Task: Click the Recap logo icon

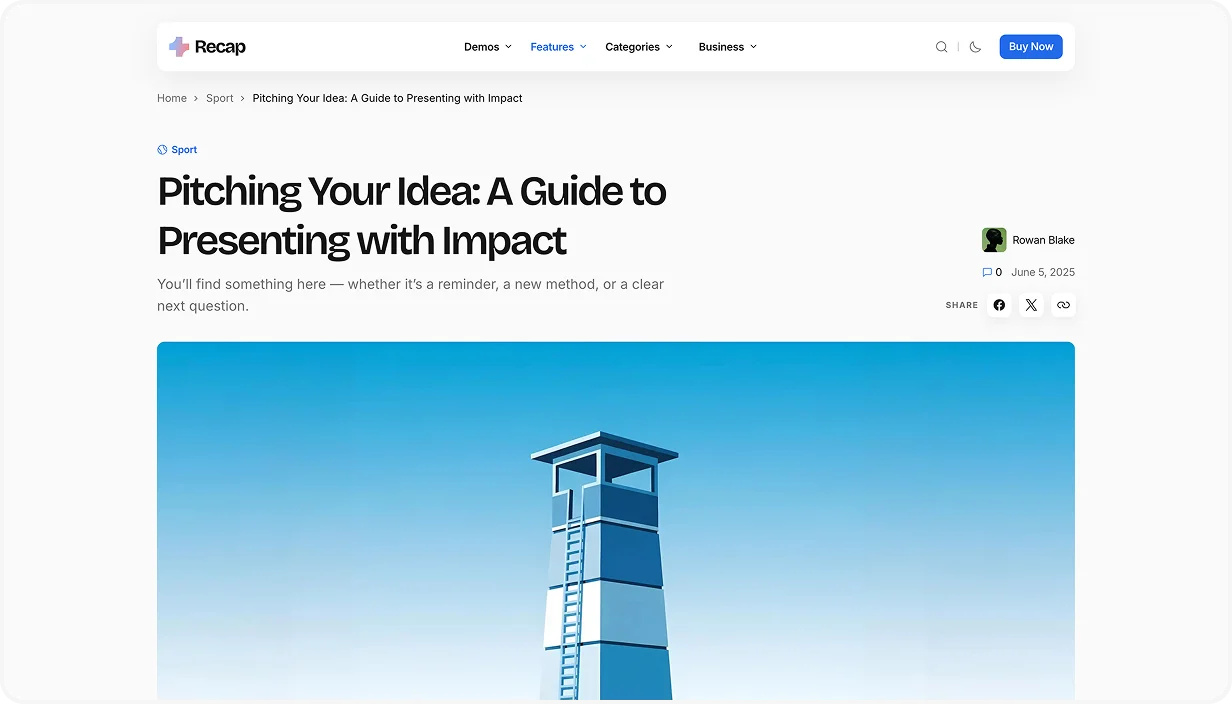Action: [179, 47]
